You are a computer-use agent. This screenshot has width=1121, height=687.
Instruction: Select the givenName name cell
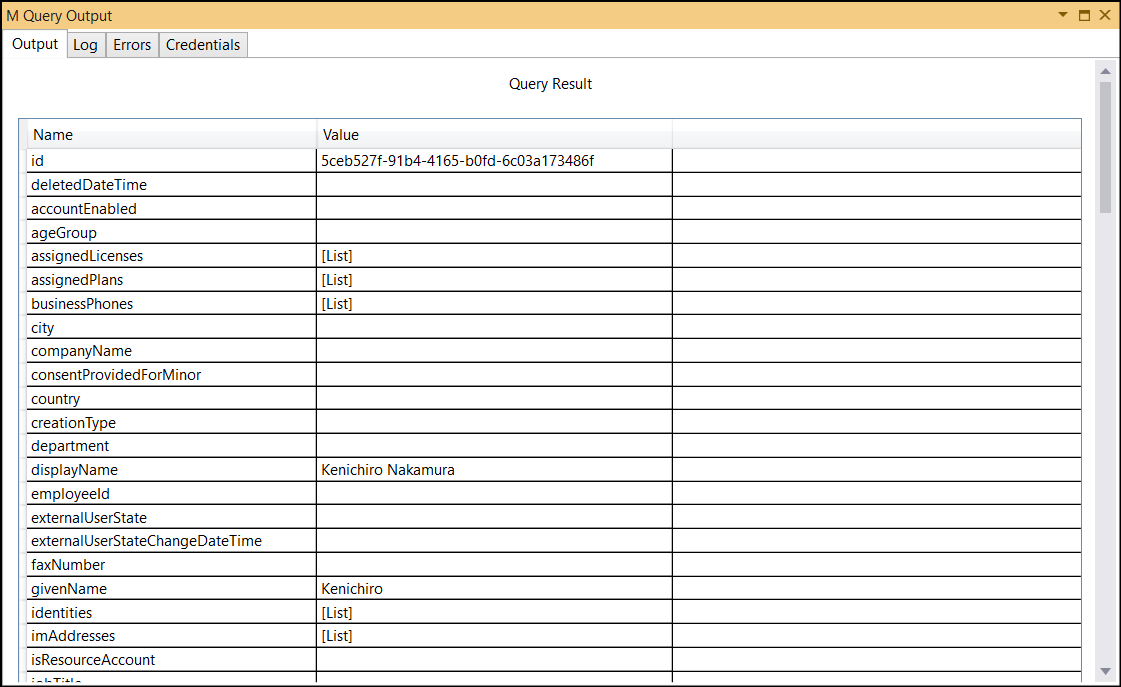[172, 589]
